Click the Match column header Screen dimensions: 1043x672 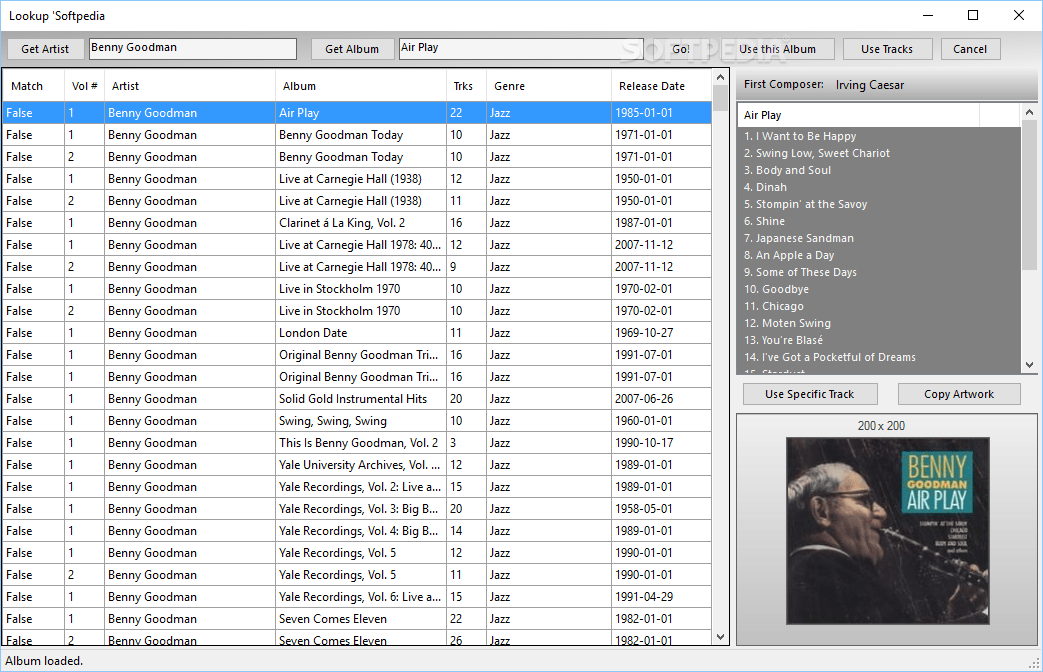pos(28,85)
